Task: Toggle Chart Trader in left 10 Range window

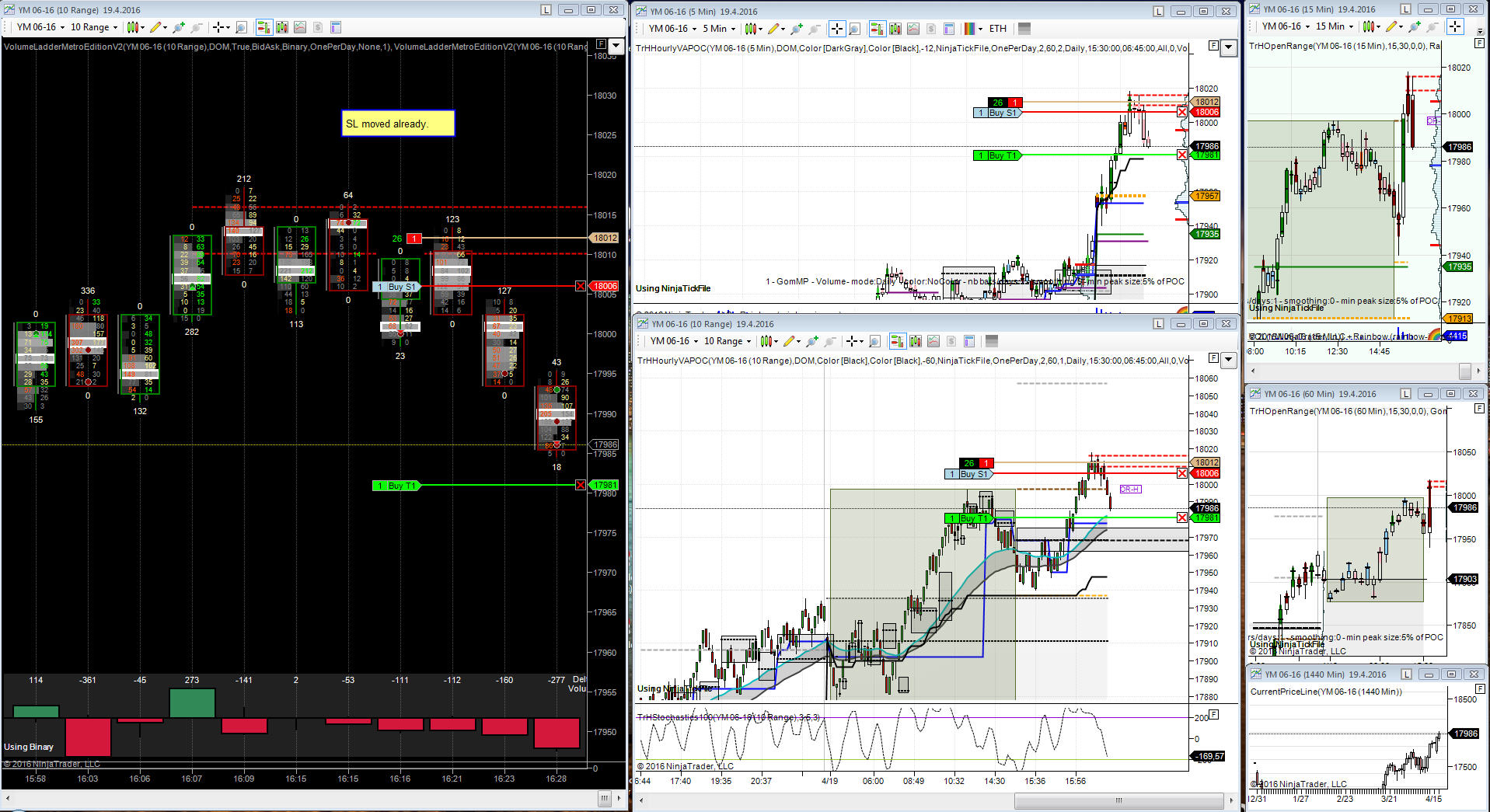Action: pyautogui.click(x=264, y=27)
